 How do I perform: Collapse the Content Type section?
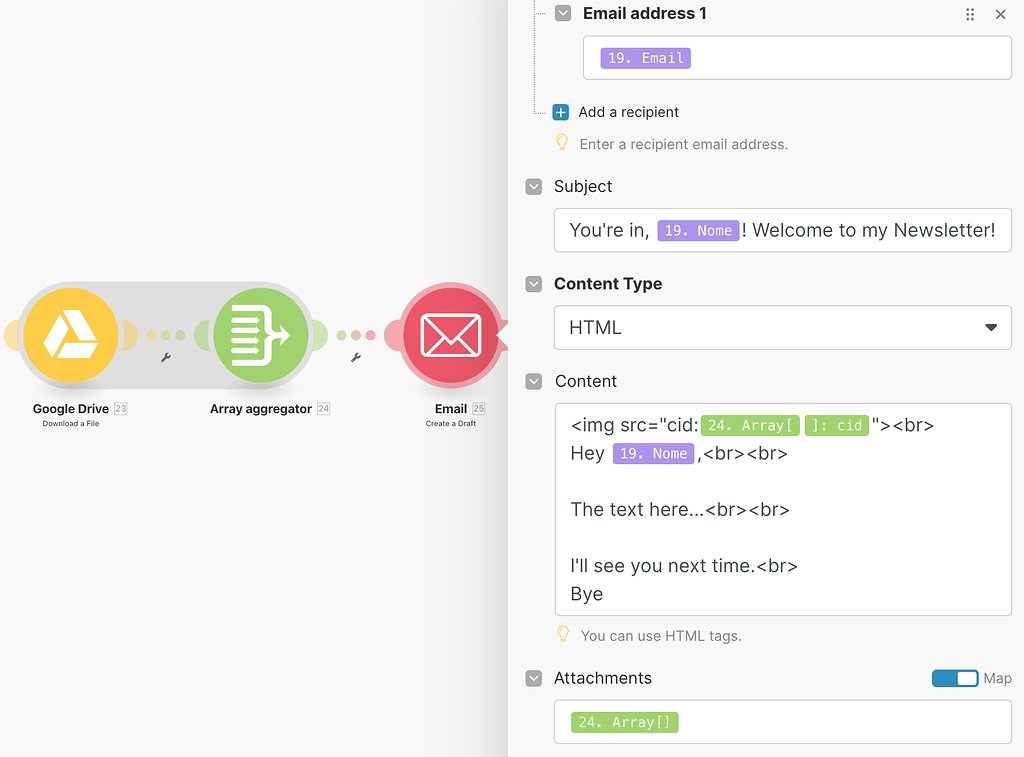click(x=534, y=284)
